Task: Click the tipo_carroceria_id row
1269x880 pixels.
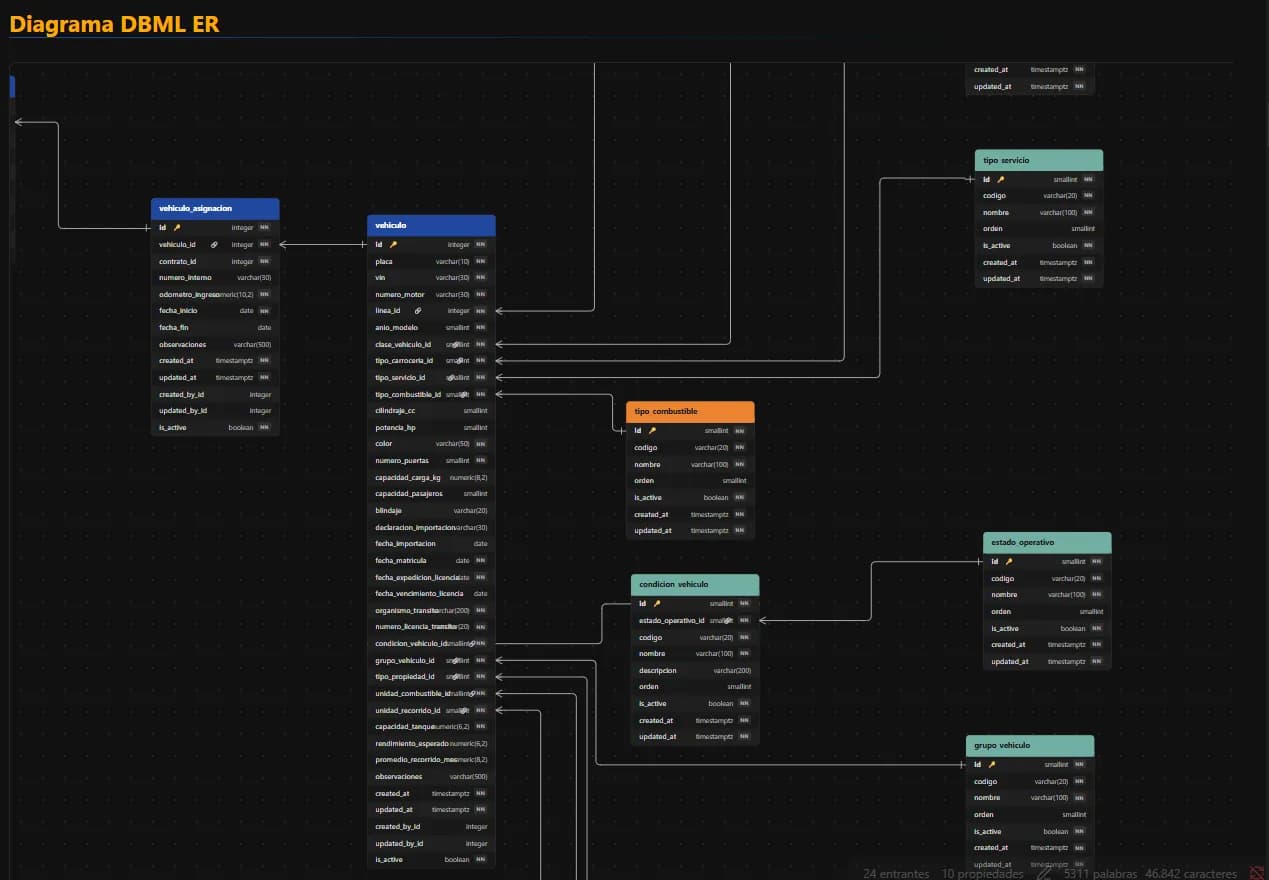Action: [431, 361]
